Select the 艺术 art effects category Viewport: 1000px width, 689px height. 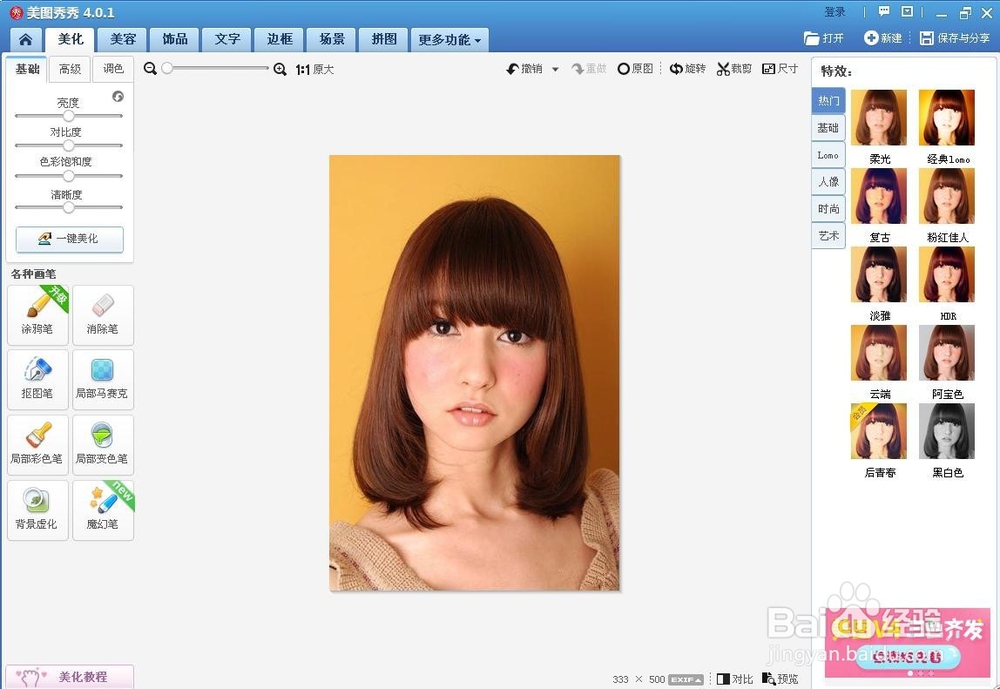[x=828, y=236]
